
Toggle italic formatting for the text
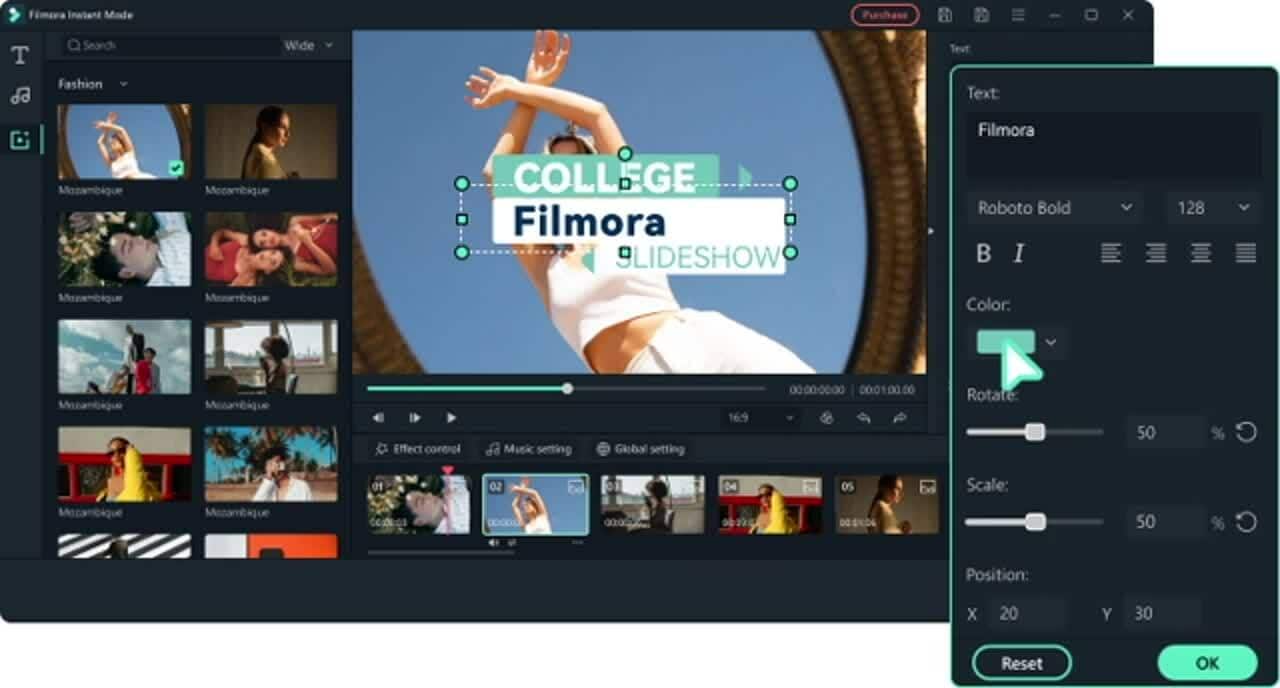point(1017,254)
